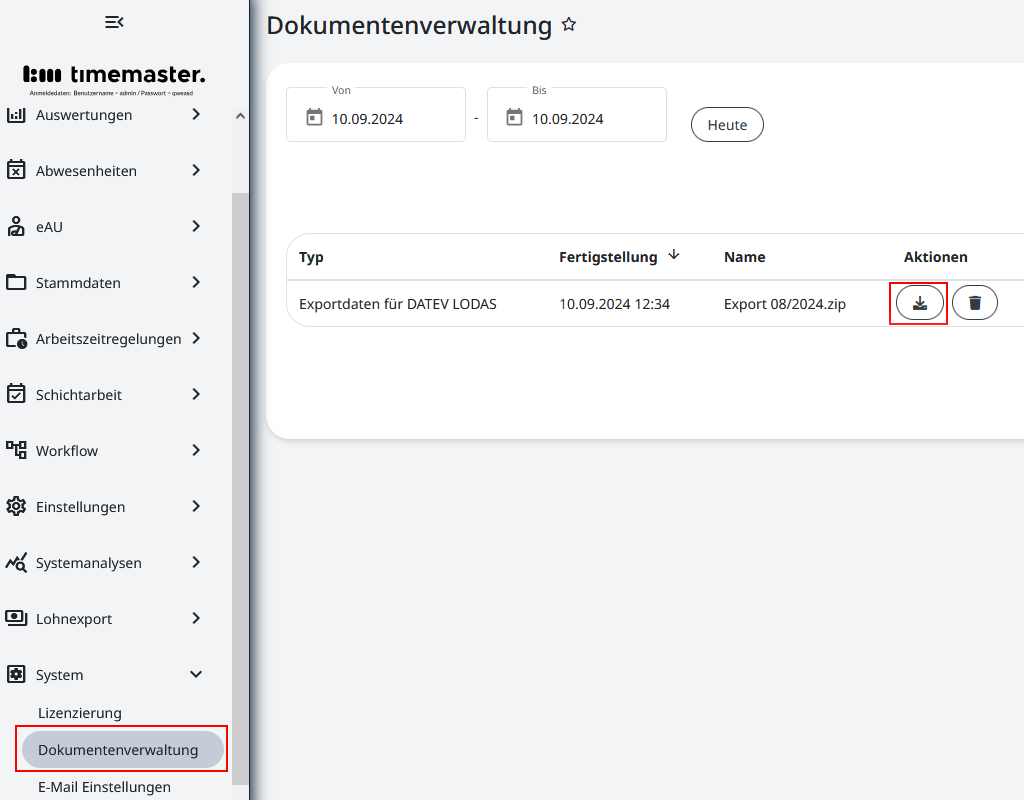Open calendar picker in the Von field
Viewport: 1024px width, 800px height.
point(314,118)
